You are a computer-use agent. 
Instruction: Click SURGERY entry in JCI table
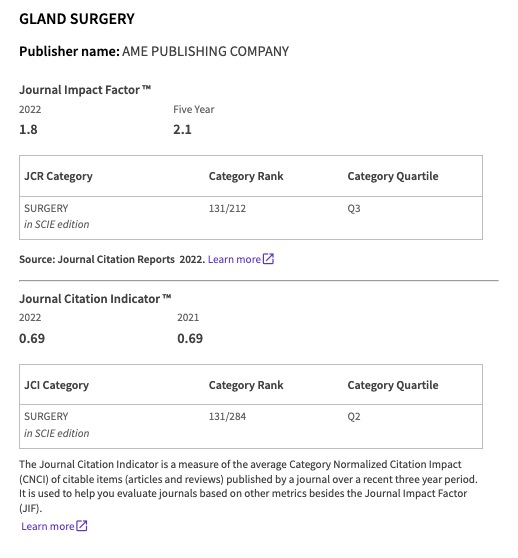(x=46, y=416)
